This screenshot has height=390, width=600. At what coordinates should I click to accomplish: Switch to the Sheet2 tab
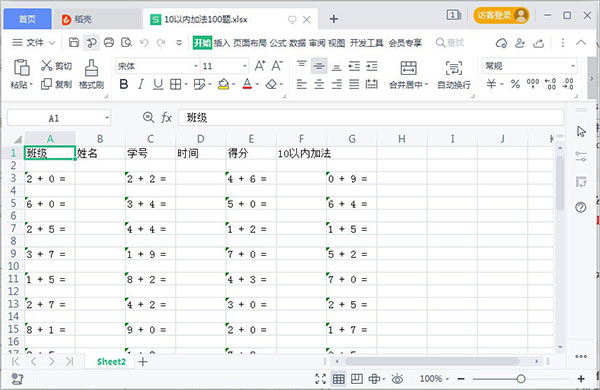tap(111, 362)
